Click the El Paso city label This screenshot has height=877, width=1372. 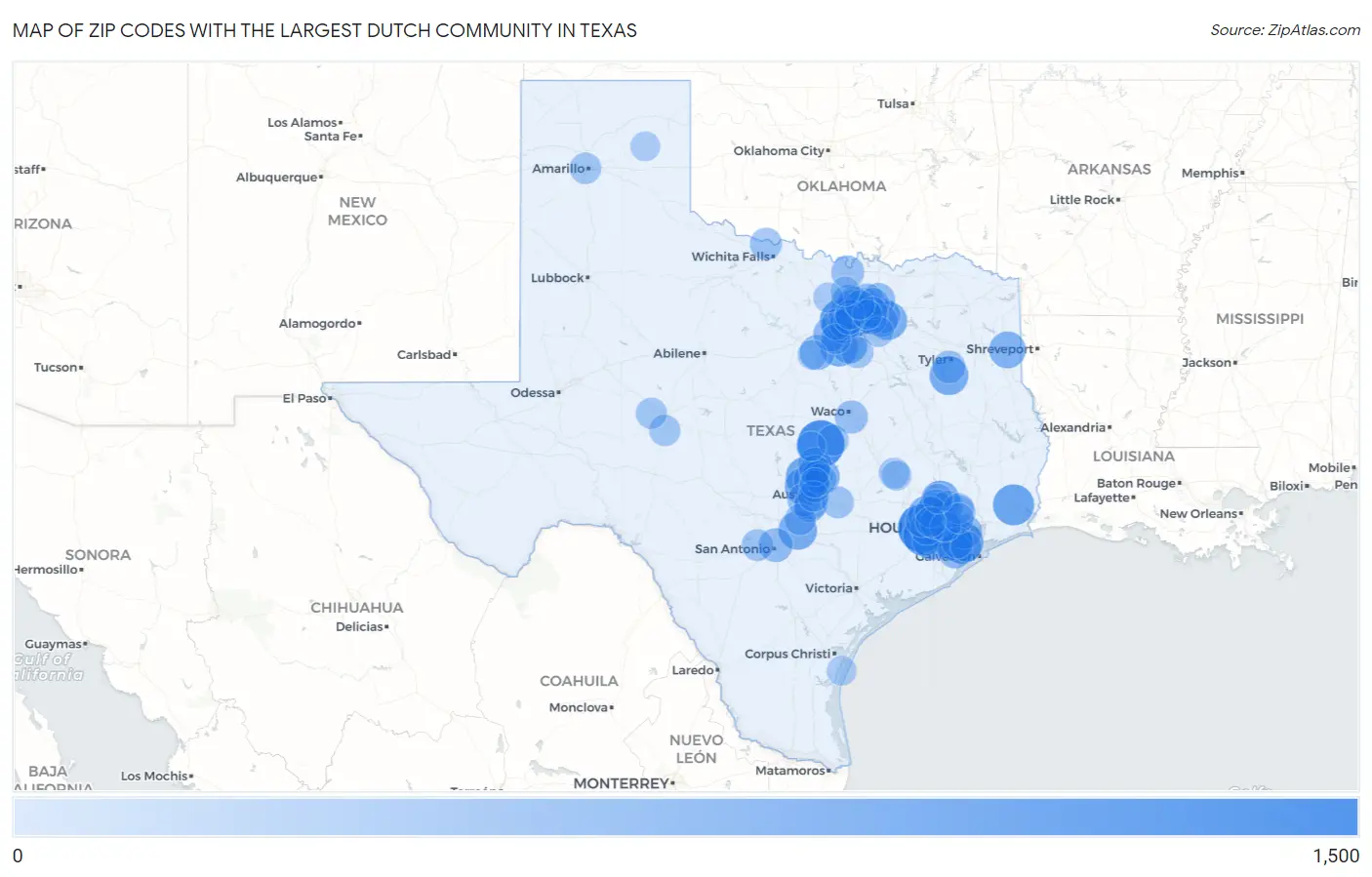coord(304,398)
